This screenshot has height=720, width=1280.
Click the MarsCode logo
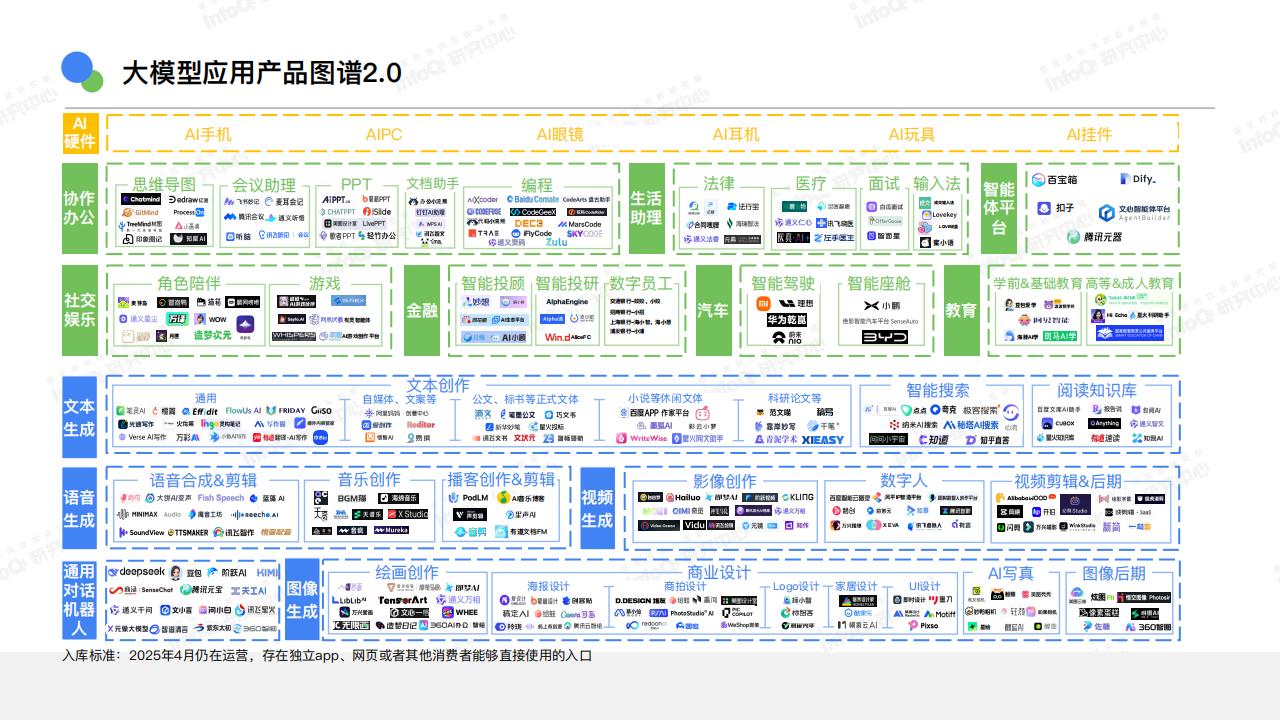[581, 224]
